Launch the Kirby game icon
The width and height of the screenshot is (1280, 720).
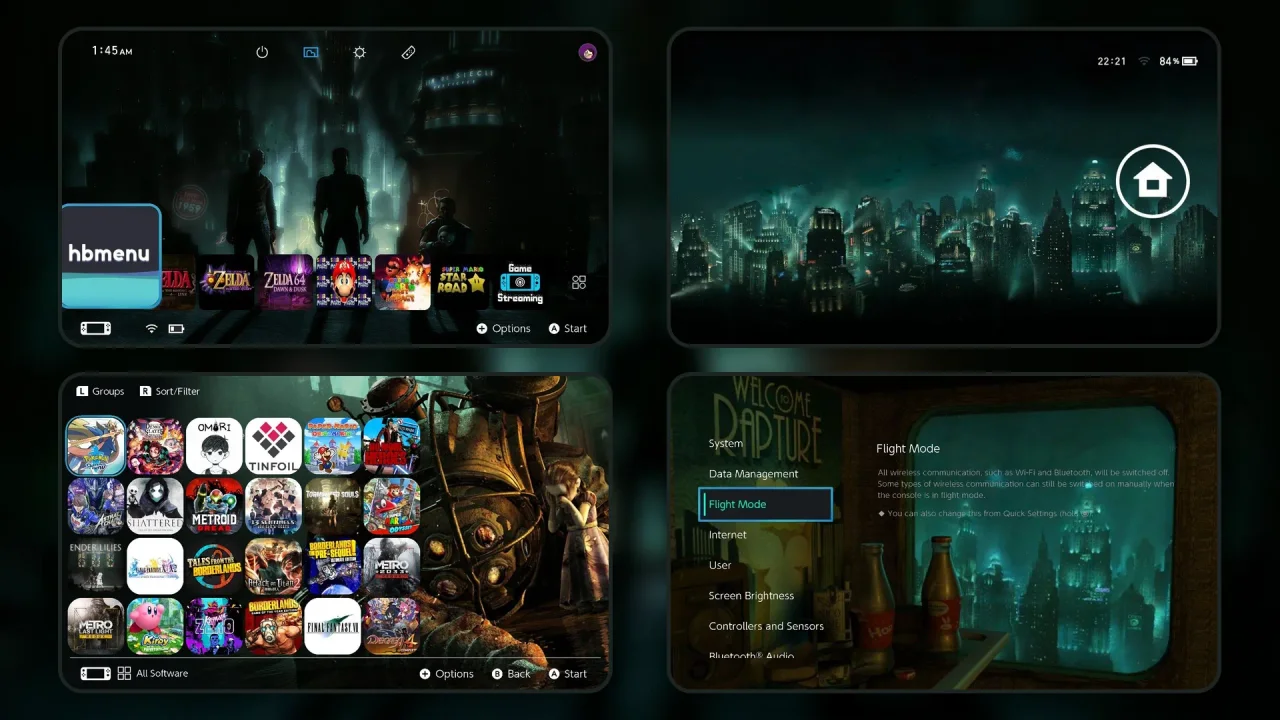click(155, 626)
